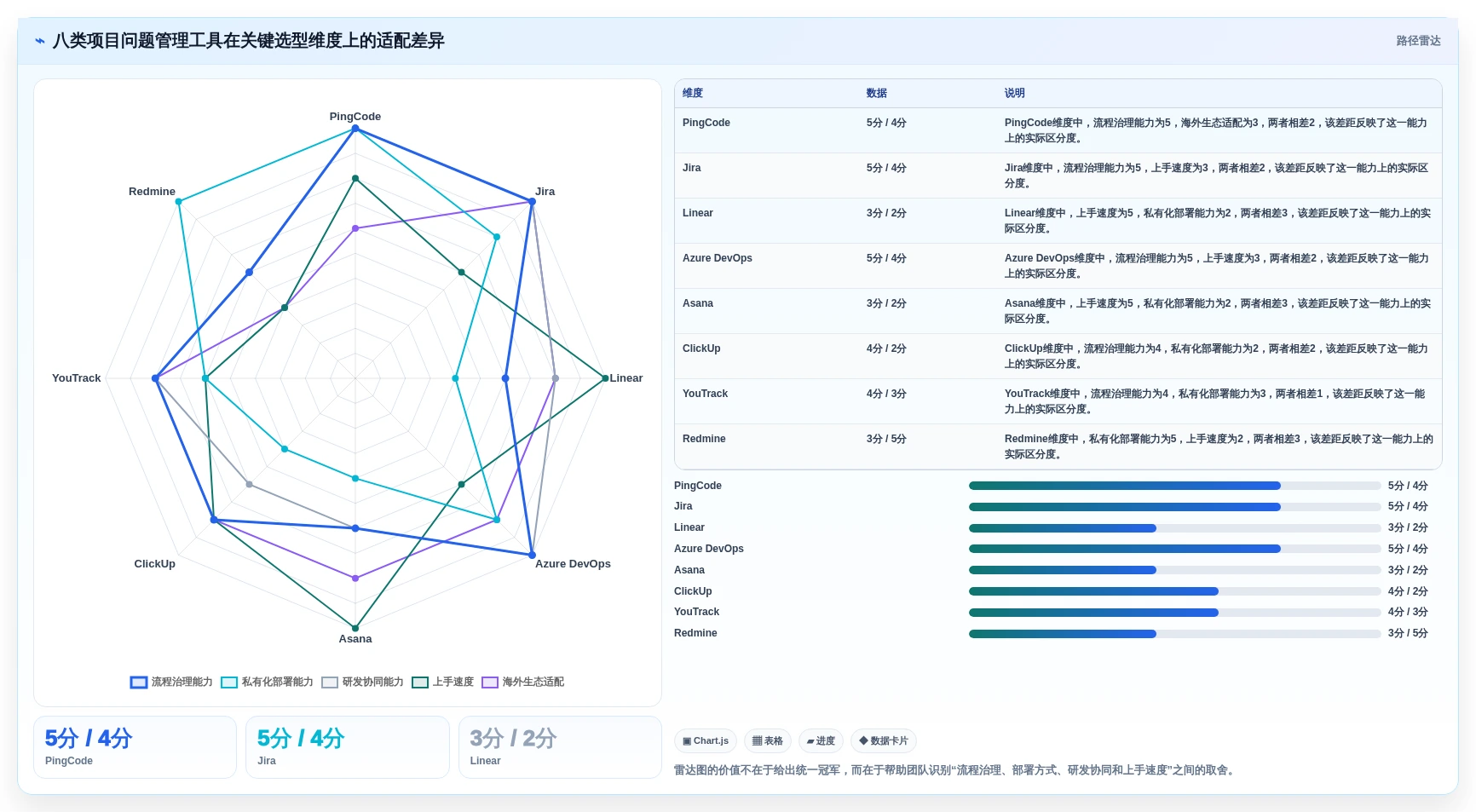Click the 进度 tag

(x=821, y=740)
